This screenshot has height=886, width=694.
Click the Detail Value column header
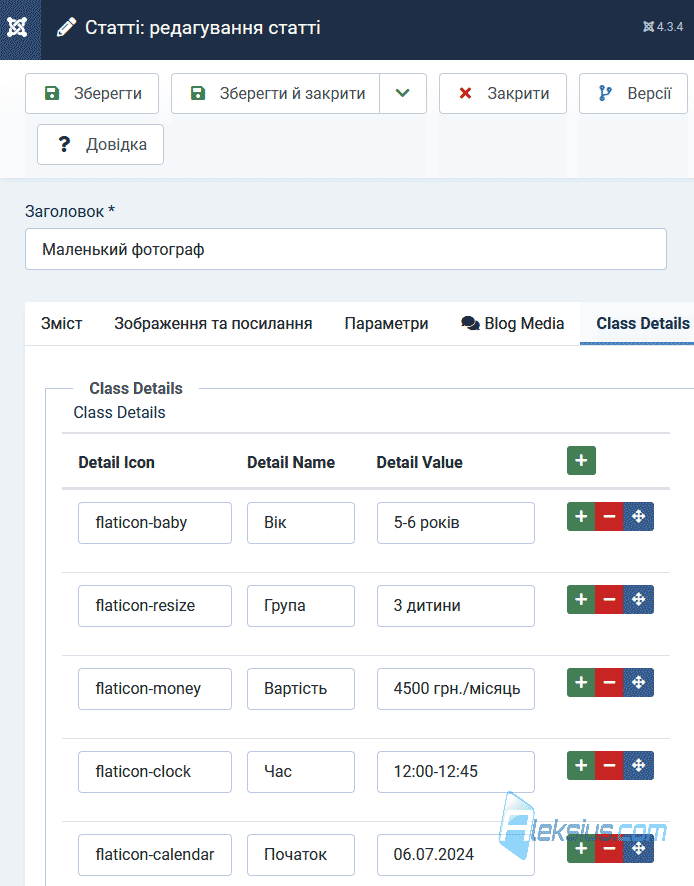(420, 462)
